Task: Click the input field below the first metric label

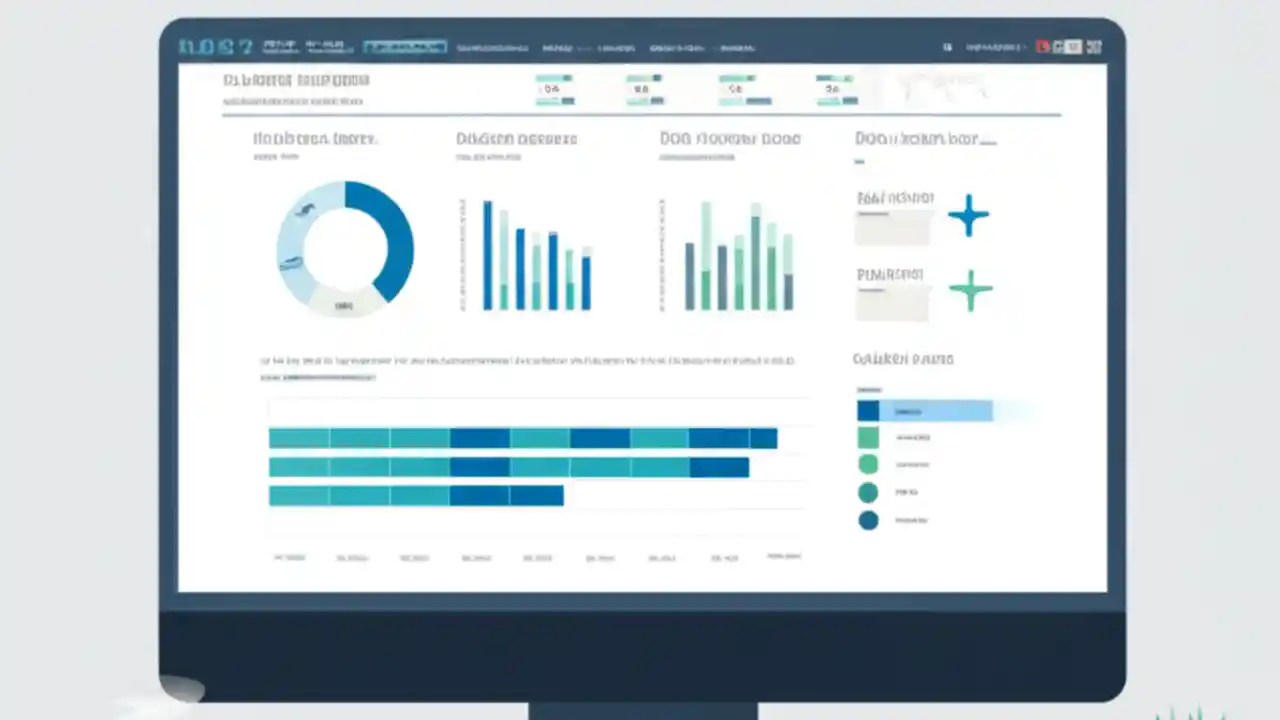Action: (892, 227)
